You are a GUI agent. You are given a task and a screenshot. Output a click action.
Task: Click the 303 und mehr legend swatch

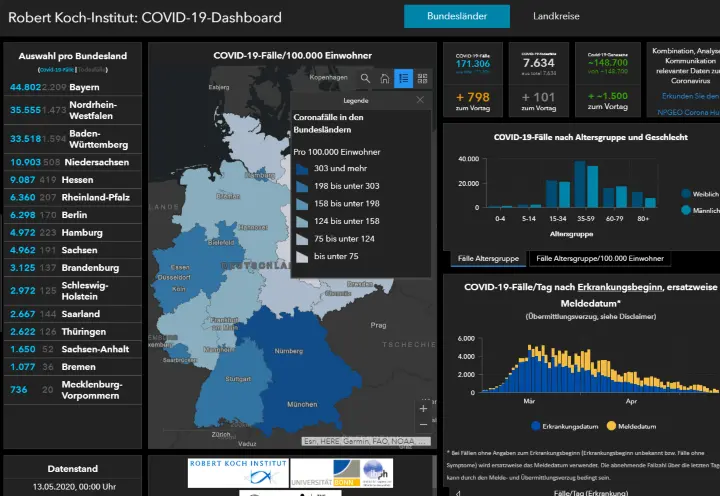pos(302,169)
